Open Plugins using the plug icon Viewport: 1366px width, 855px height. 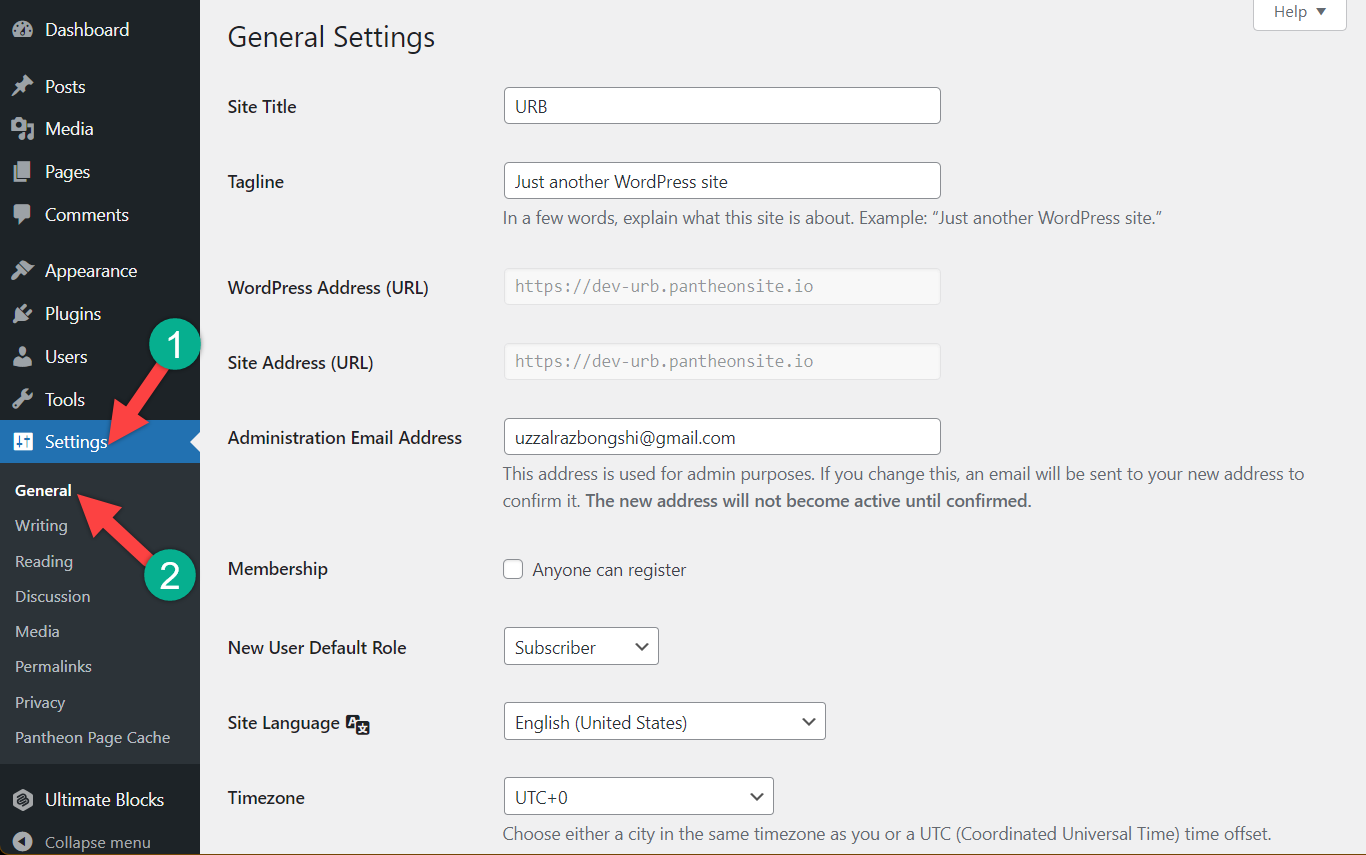click(22, 313)
